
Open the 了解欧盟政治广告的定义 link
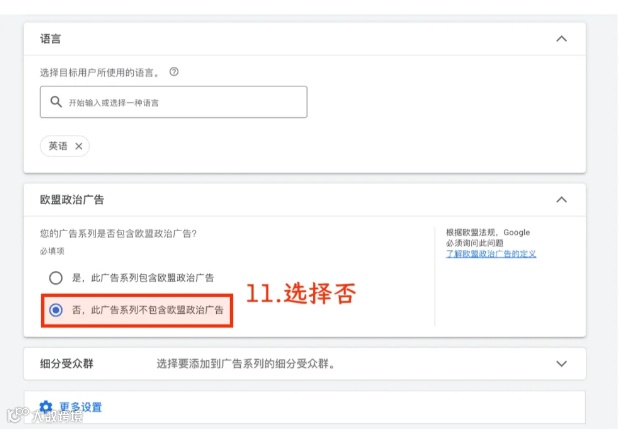click(491, 254)
